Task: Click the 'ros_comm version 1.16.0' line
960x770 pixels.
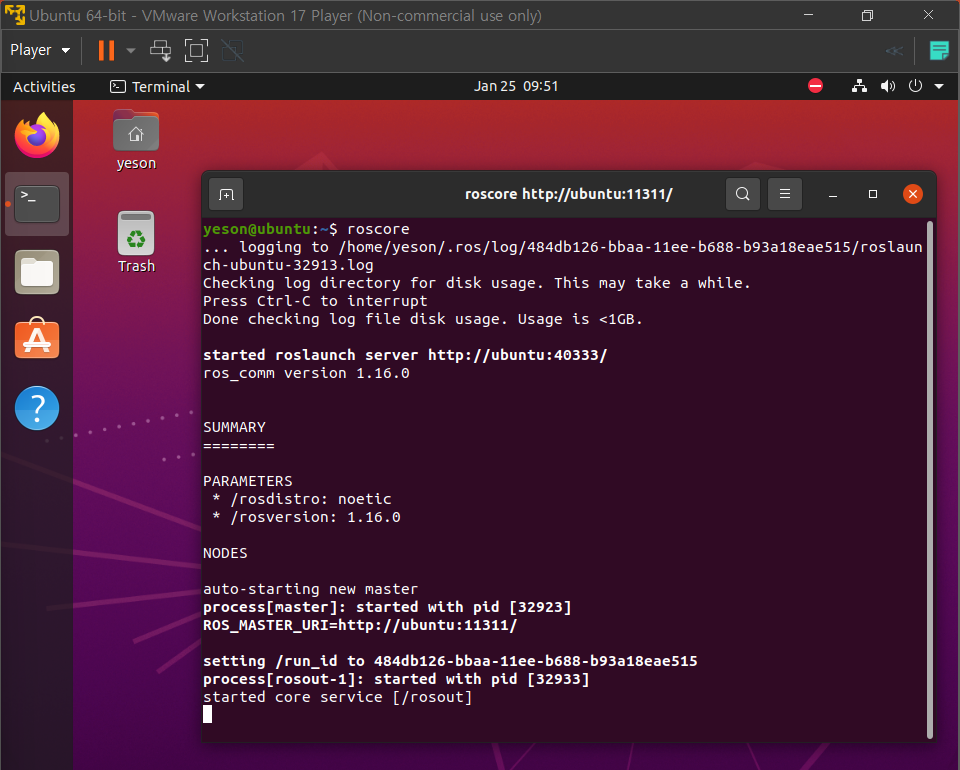Action: tap(306, 373)
